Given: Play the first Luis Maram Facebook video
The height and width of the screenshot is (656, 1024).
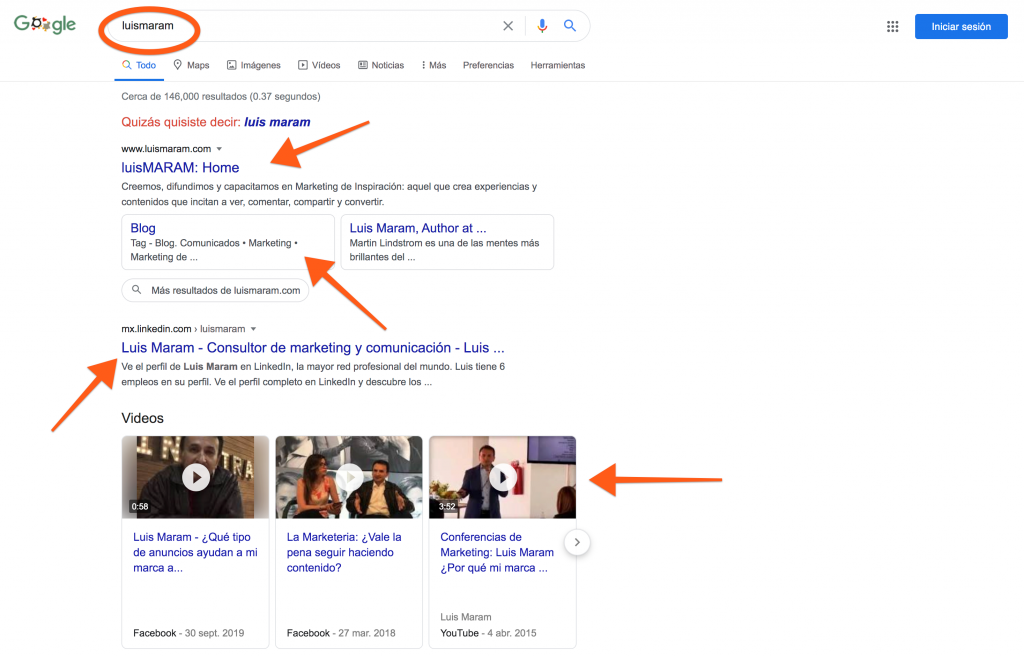Looking at the screenshot, I should coord(196,477).
